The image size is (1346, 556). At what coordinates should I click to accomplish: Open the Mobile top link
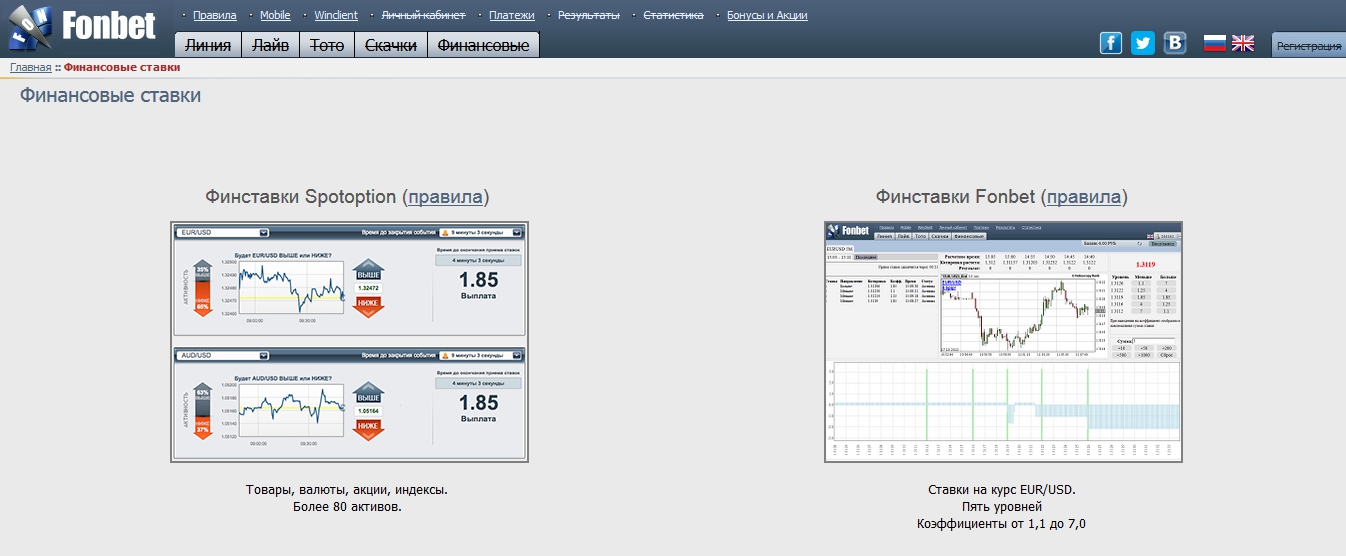275,15
